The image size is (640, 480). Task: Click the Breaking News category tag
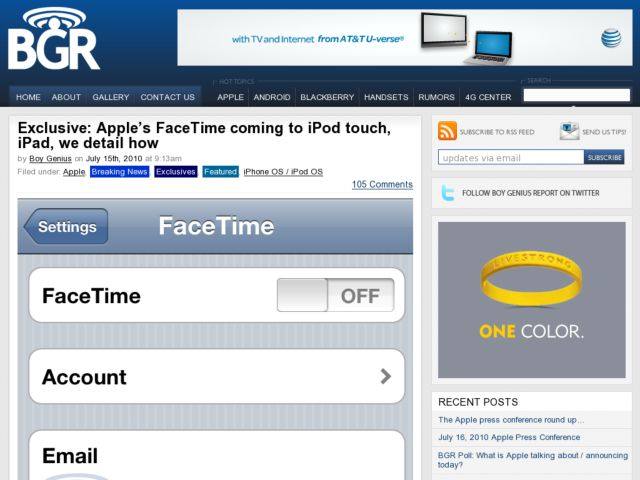119,172
